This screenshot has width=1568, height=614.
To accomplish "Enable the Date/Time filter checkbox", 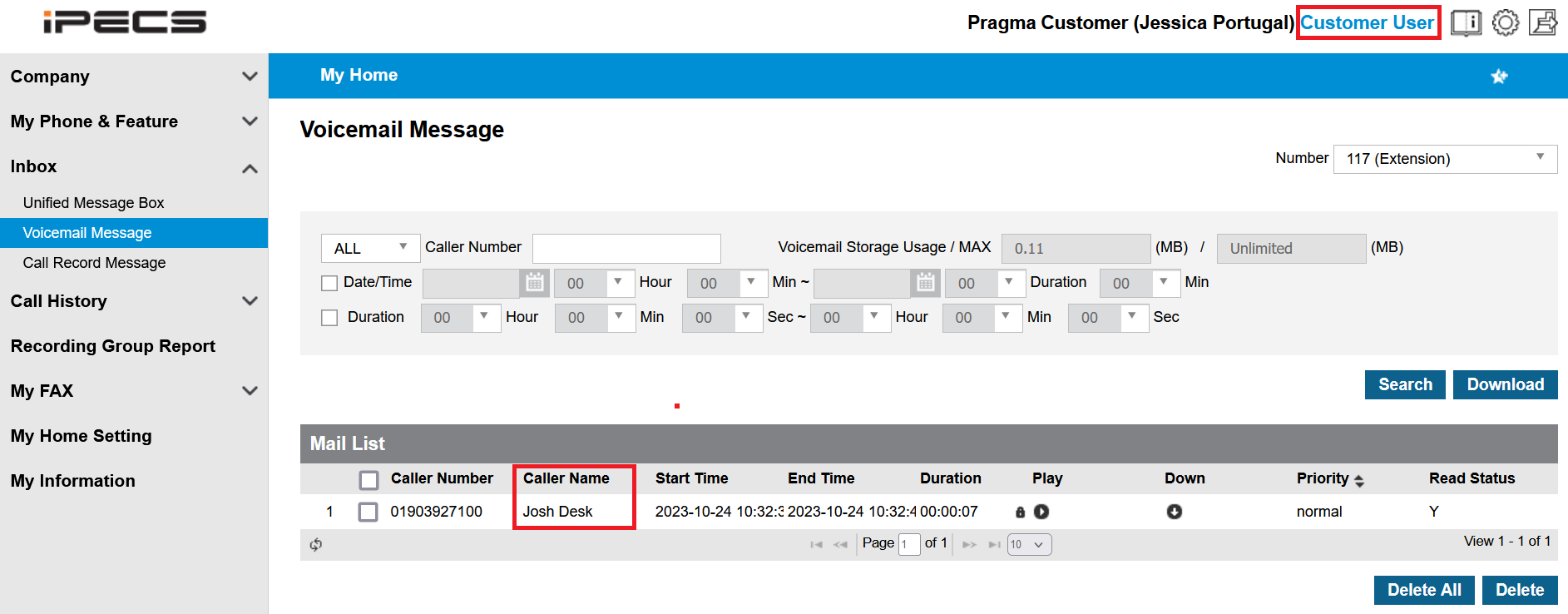I will click(x=329, y=283).
